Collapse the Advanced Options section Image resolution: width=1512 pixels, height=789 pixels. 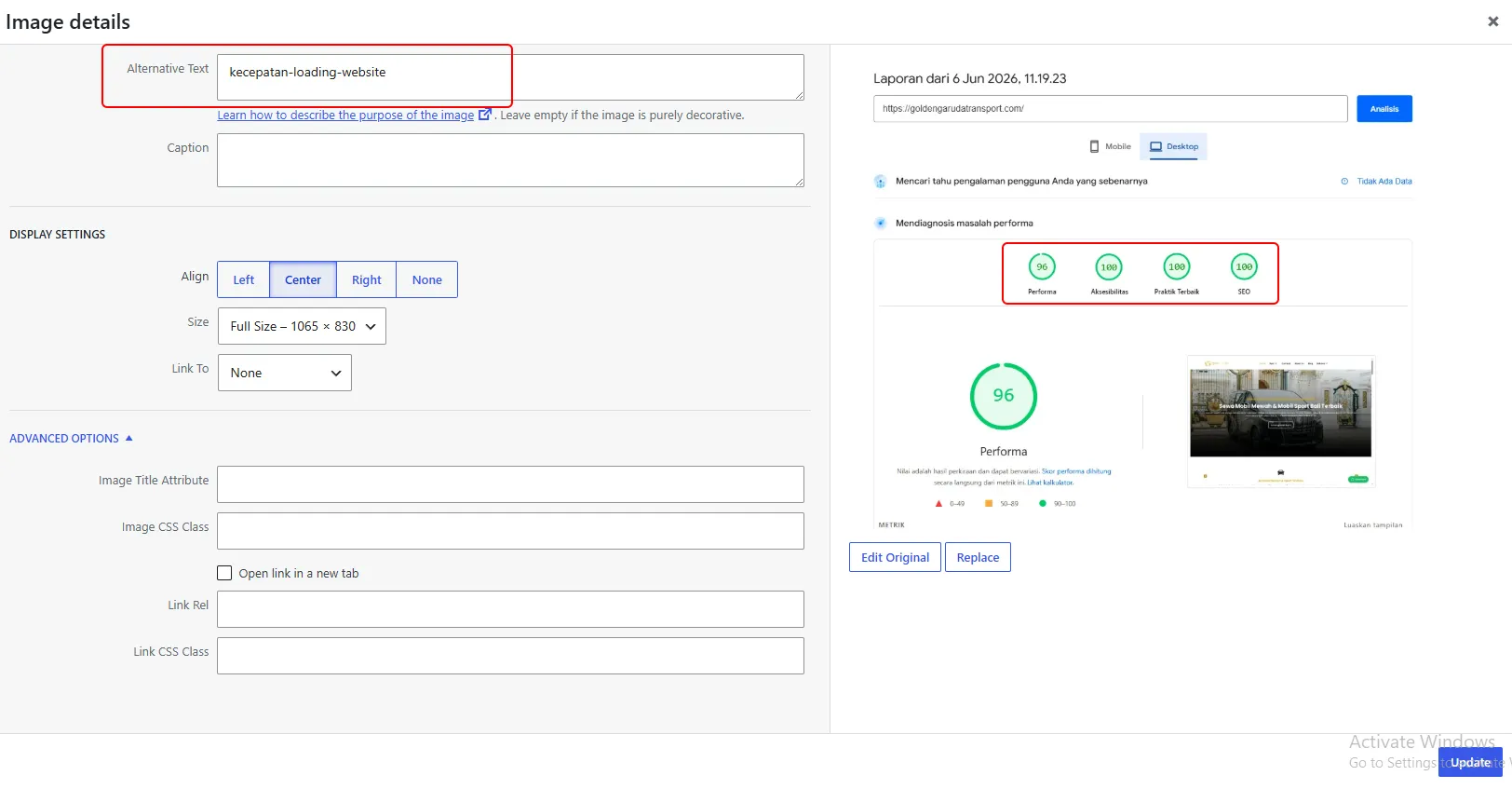tap(72, 438)
